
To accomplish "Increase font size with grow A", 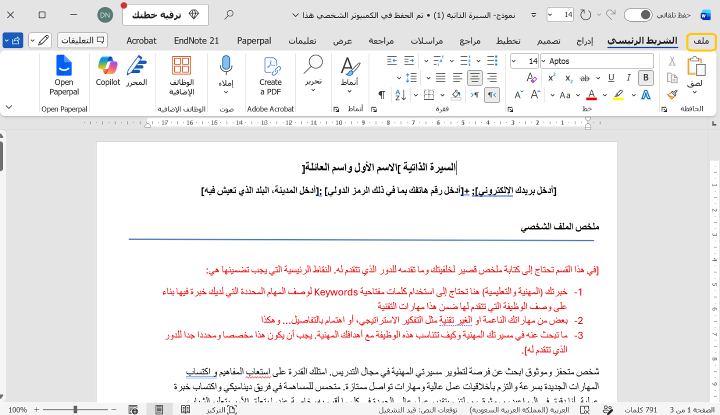I will (535, 95).
